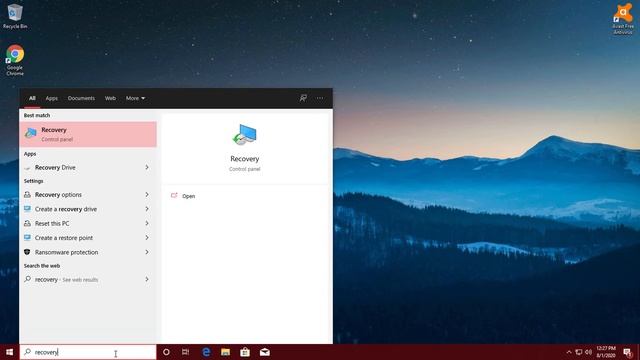This screenshot has height=360, width=640.
Task: Expand the recovery web results arrow
Action: [147, 279]
